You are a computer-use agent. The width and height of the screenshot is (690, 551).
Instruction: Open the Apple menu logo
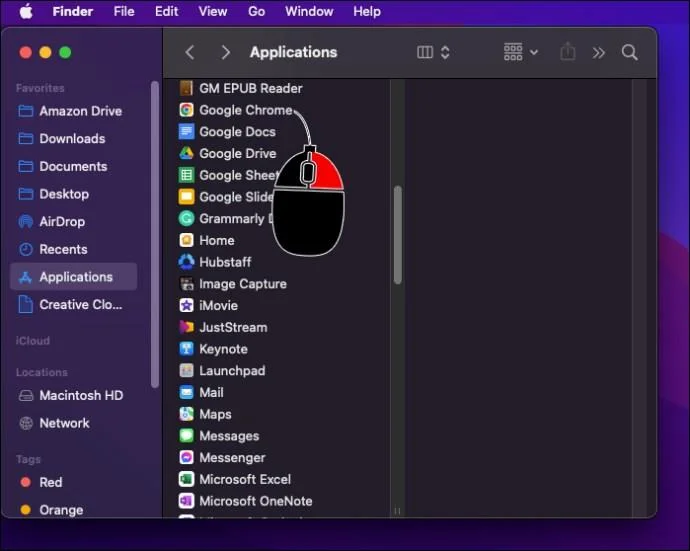26,11
